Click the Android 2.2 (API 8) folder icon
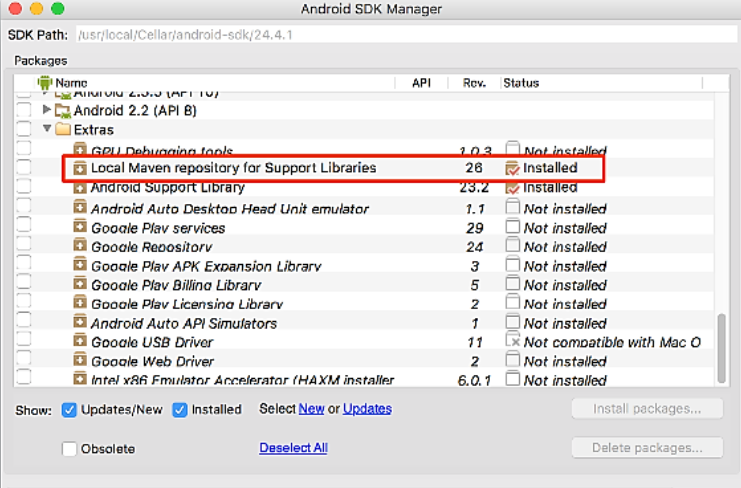This screenshot has height=488, width=741. pyautogui.click(x=64, y=110)
